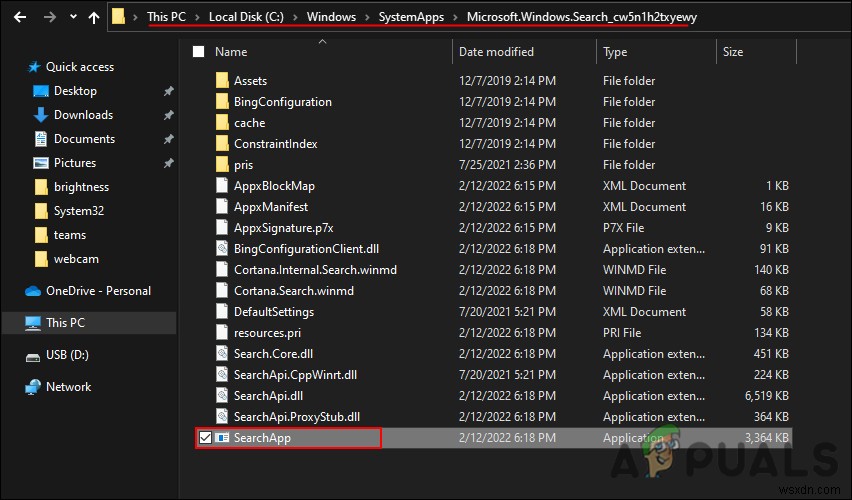Select Windows in the address breadcrumb
Viewport: 852px width, 500px height.
pyautogui.click(x=331, y=17)
